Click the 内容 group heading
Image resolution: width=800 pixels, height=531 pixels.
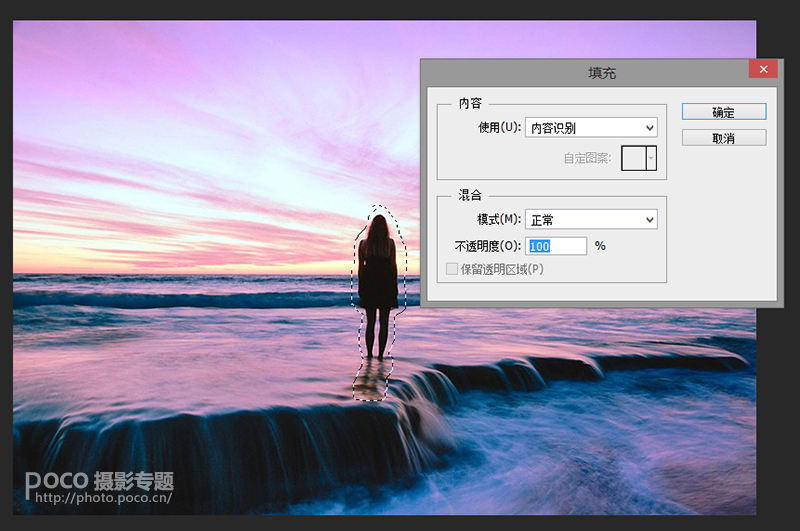point(470,103)
